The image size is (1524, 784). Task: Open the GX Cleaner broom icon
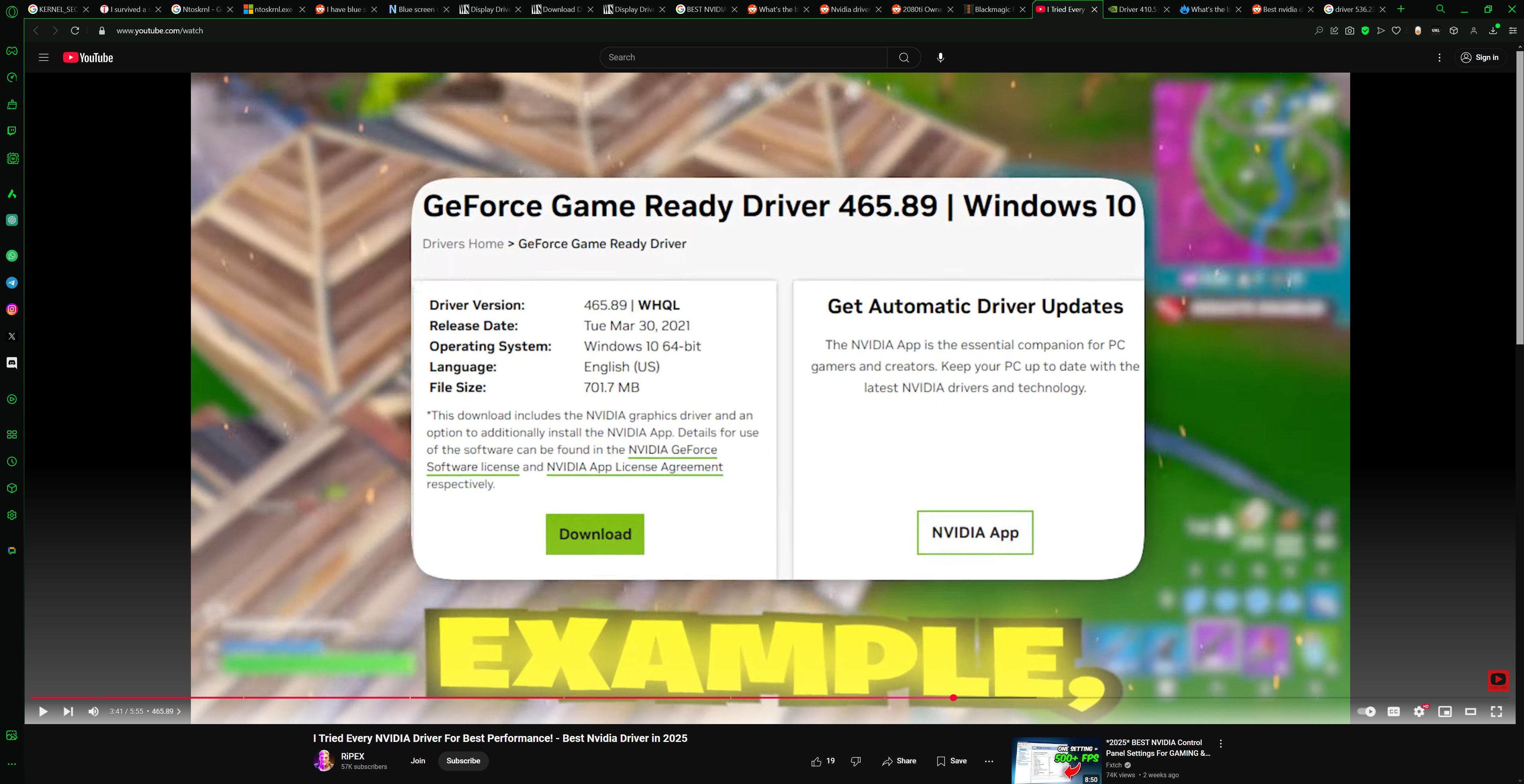[x=12, y=105]
